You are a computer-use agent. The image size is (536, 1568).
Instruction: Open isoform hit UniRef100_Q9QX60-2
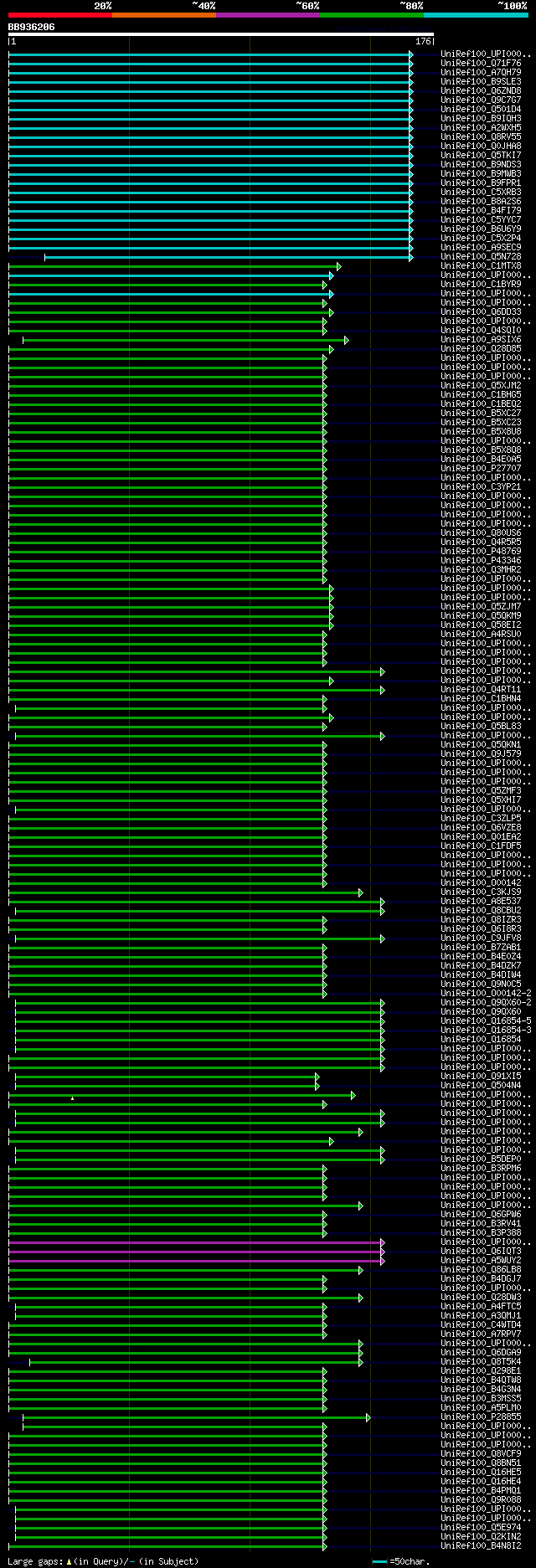click(x=486, y=1003)
